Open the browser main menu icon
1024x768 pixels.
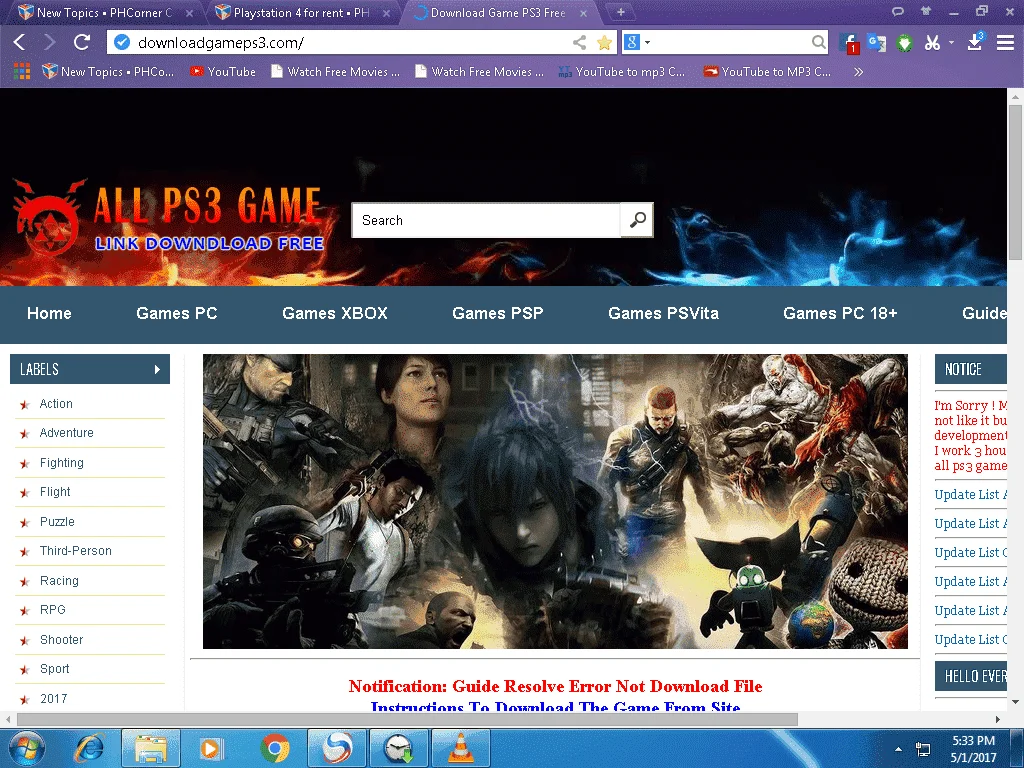[1005, 42]
